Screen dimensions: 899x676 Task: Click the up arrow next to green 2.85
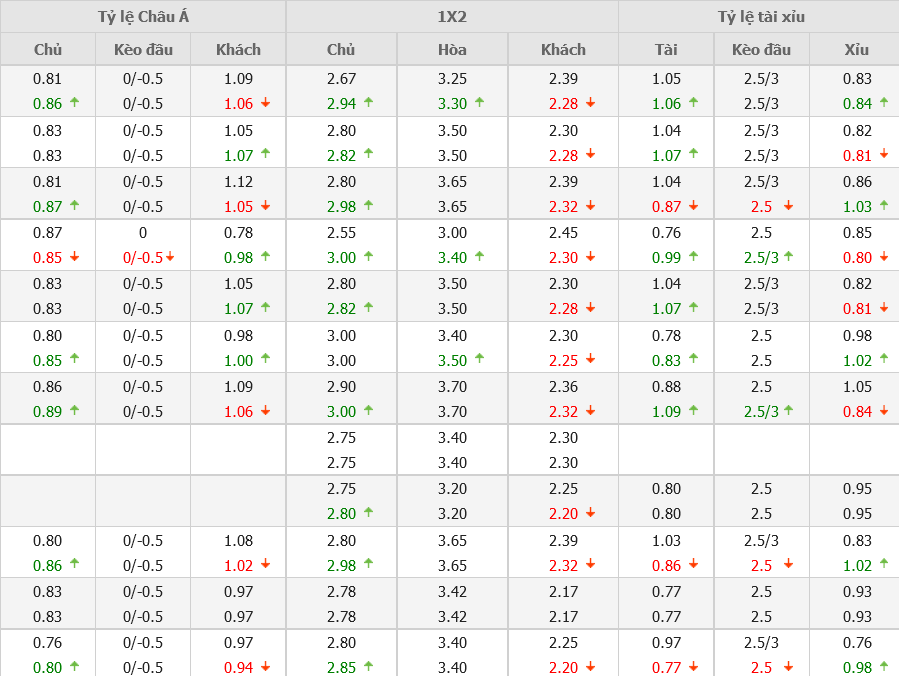click(368, 666)
